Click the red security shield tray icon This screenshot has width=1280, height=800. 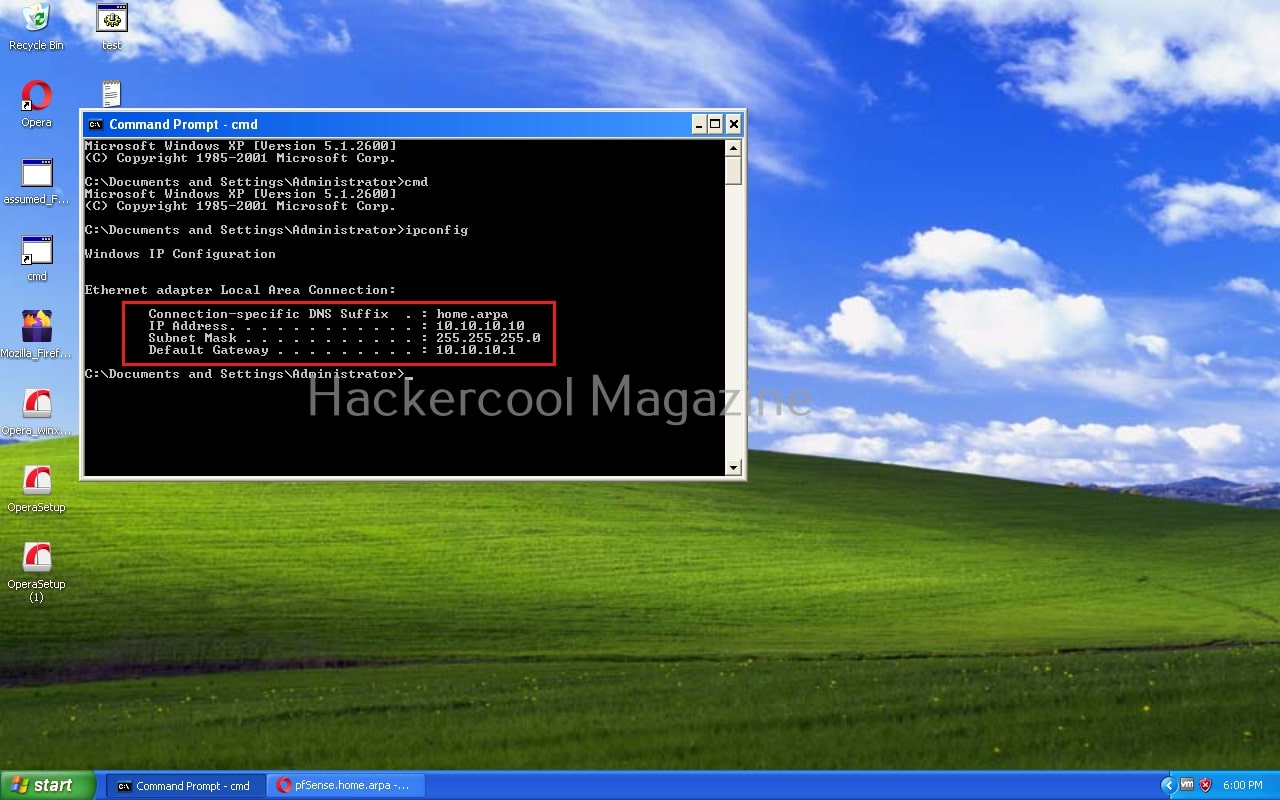pos(1206,785)
